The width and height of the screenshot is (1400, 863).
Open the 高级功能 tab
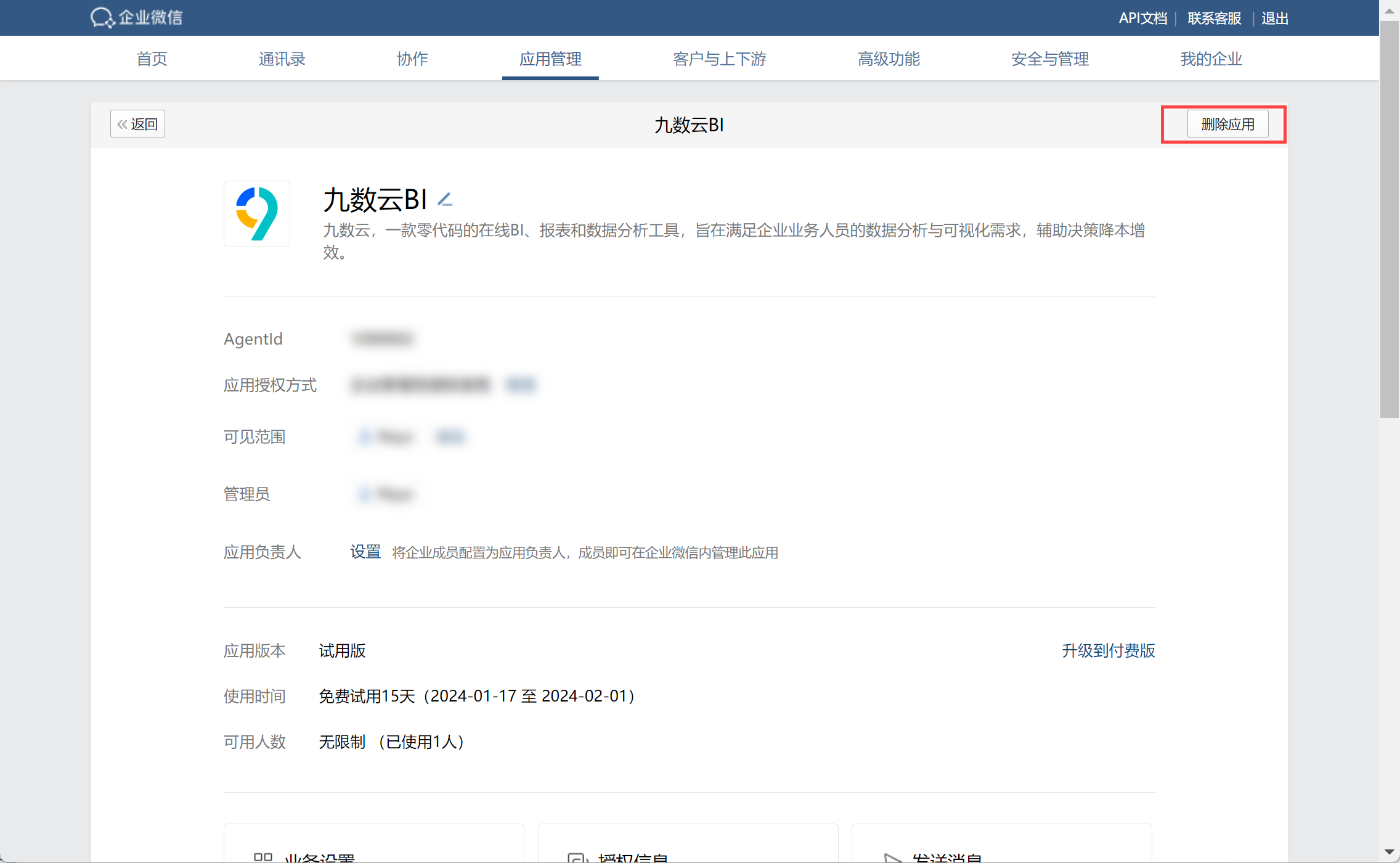(x=888, y=59)
